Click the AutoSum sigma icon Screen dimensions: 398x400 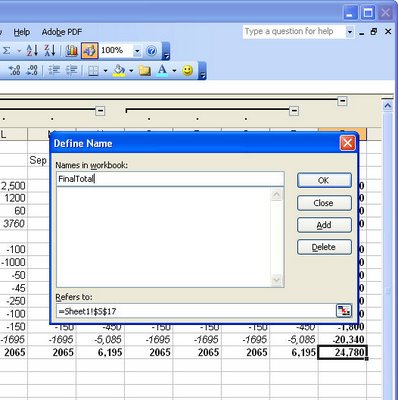point(7,51)
